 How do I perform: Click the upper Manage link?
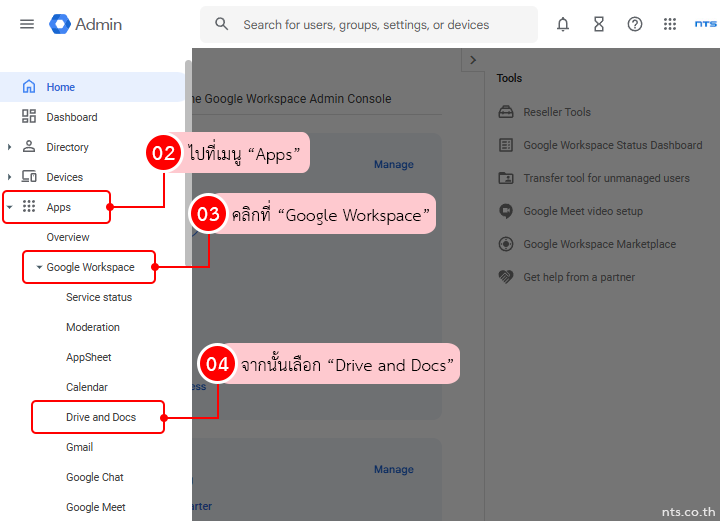394,164
